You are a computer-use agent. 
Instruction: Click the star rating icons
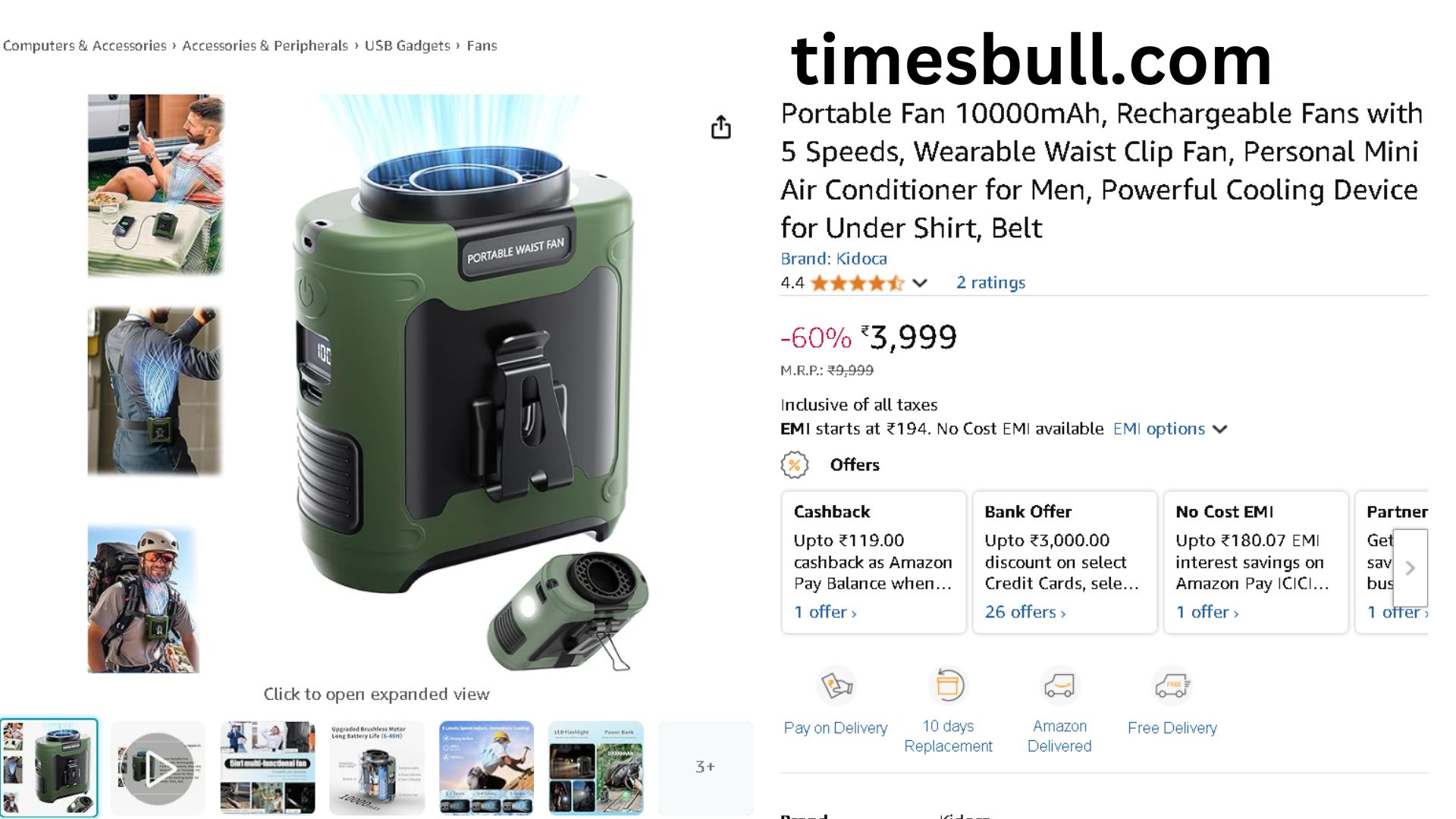pos(858,283)
